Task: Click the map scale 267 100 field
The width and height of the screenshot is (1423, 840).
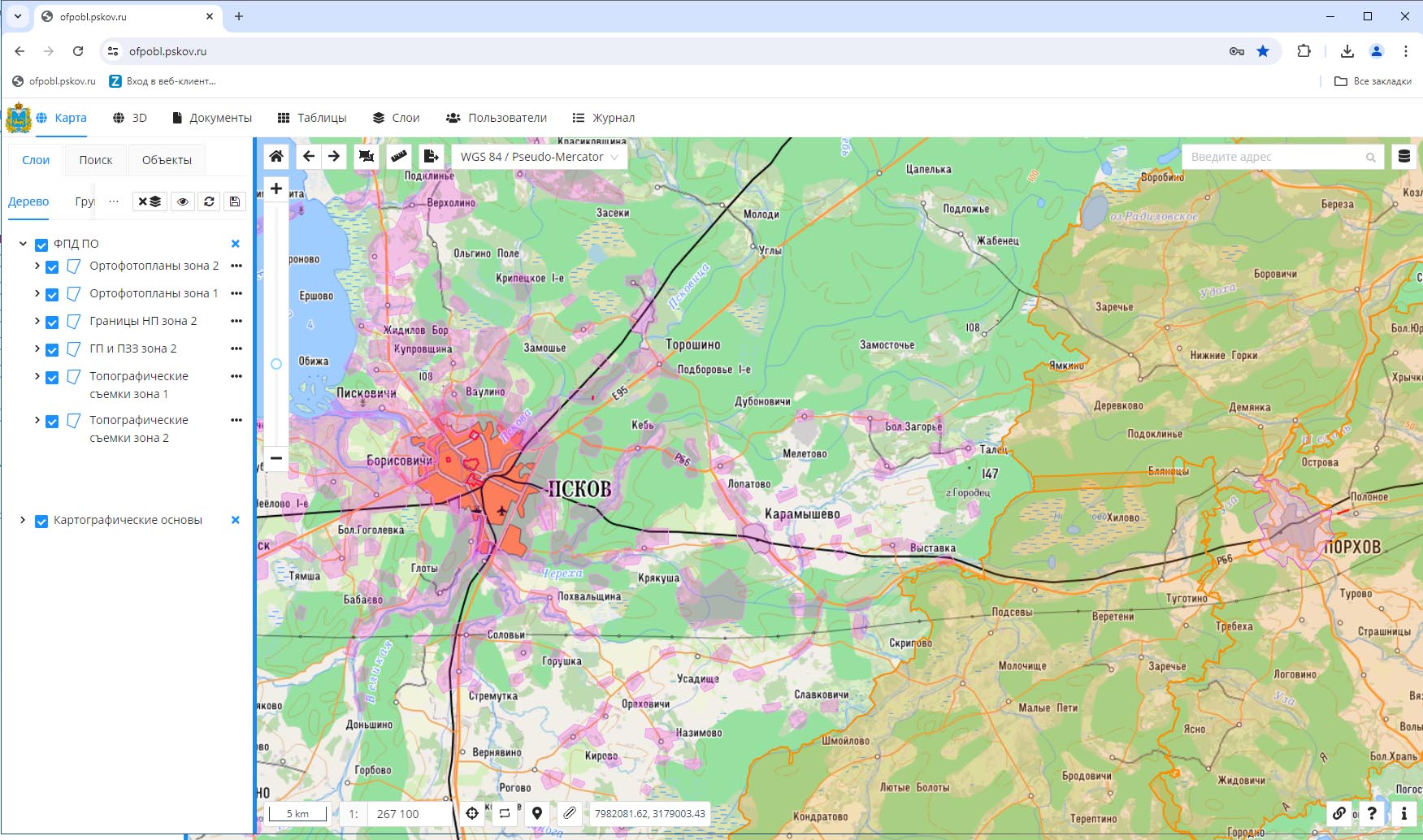Action: tap(410, 813)
